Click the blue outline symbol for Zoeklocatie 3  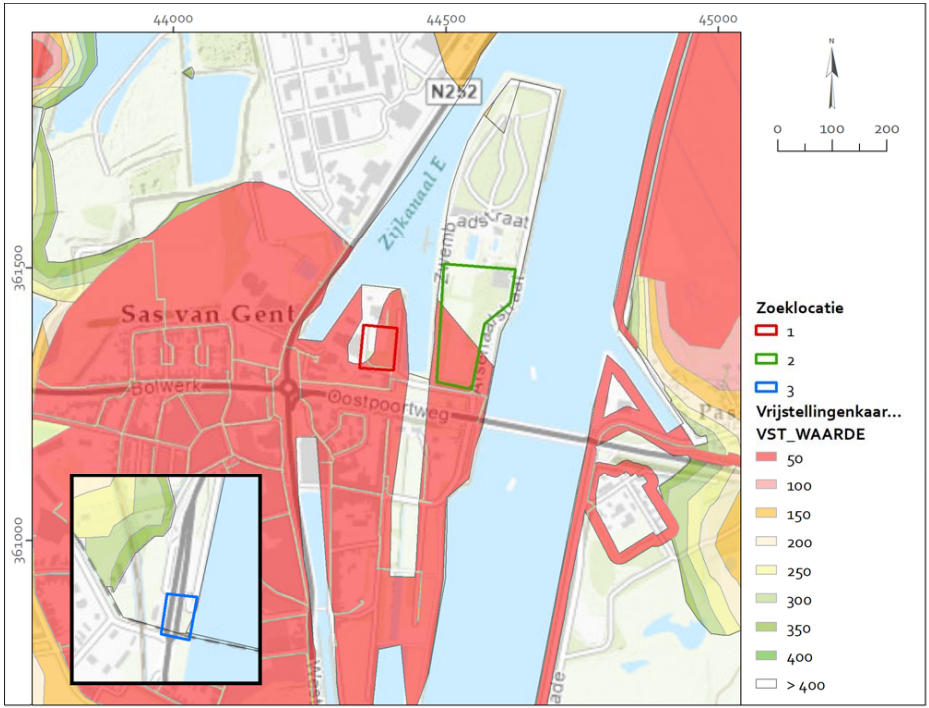766,387
